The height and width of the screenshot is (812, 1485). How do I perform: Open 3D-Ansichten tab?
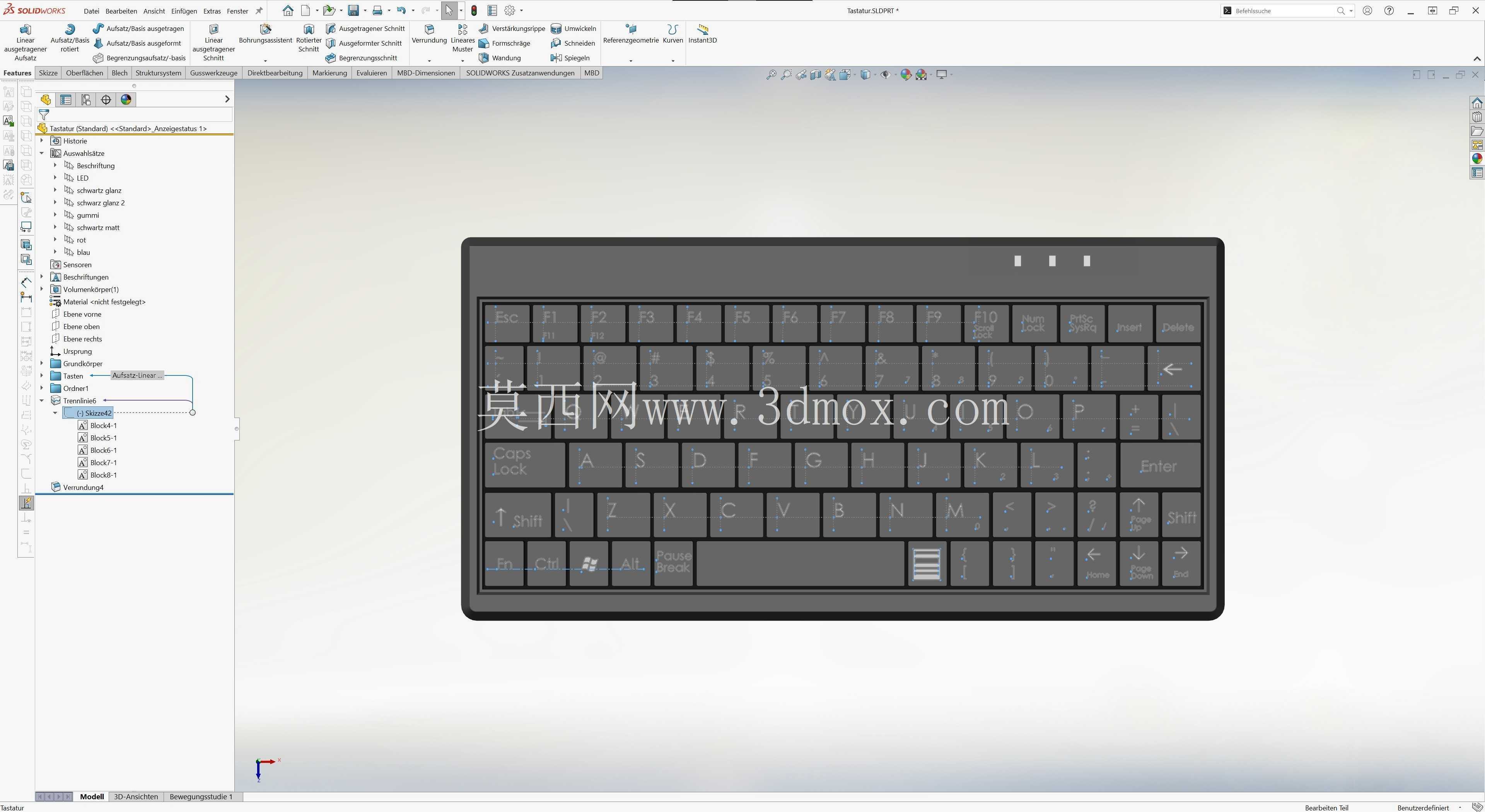[136, 797]
